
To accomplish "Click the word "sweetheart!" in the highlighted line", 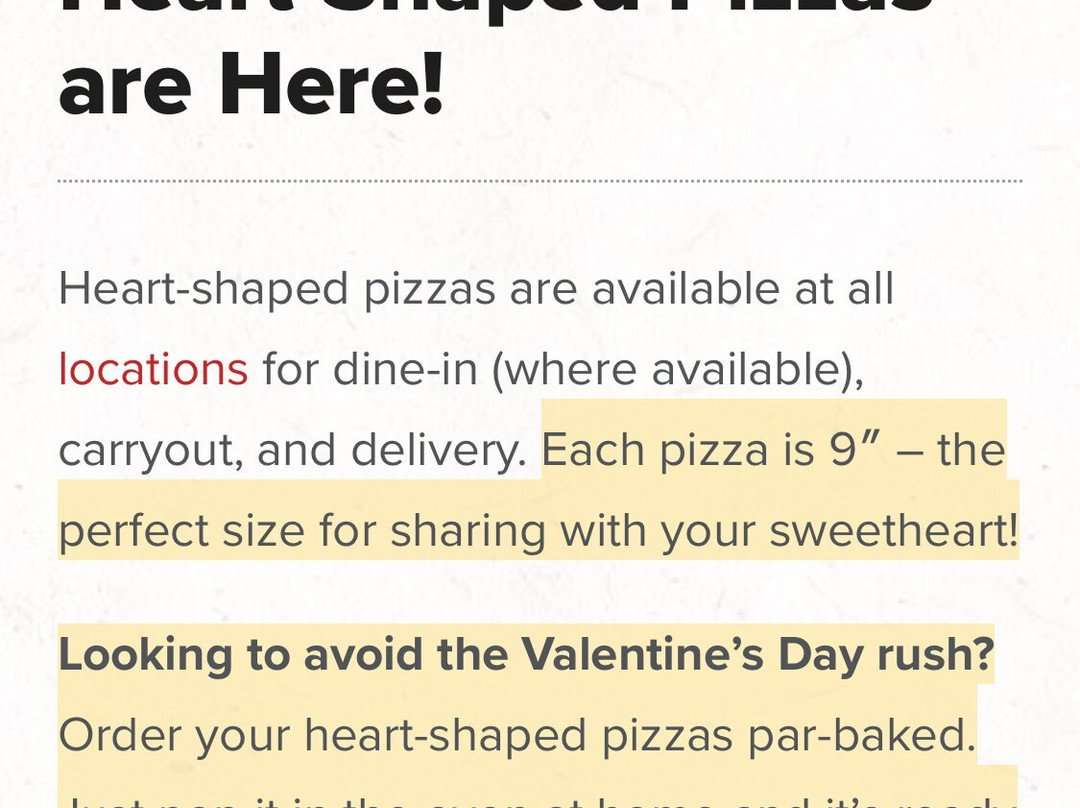I will coord(893,530).
